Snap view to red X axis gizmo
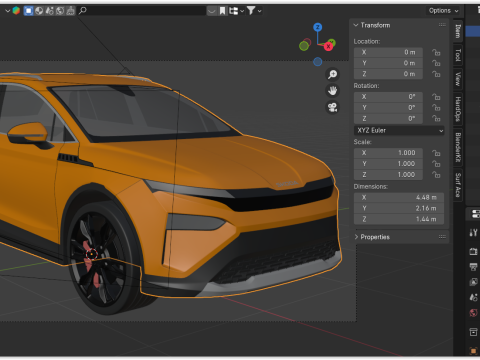The image size is (480, 360). point(328,46)
